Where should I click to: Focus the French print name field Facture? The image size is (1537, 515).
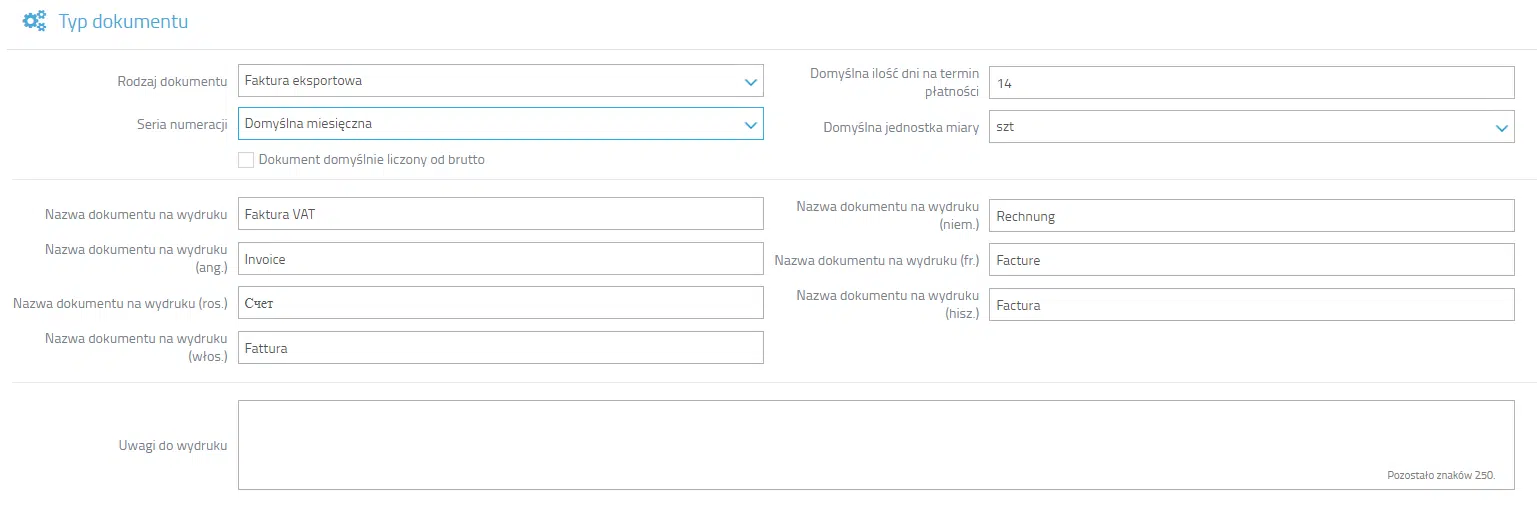(1252, 260)
